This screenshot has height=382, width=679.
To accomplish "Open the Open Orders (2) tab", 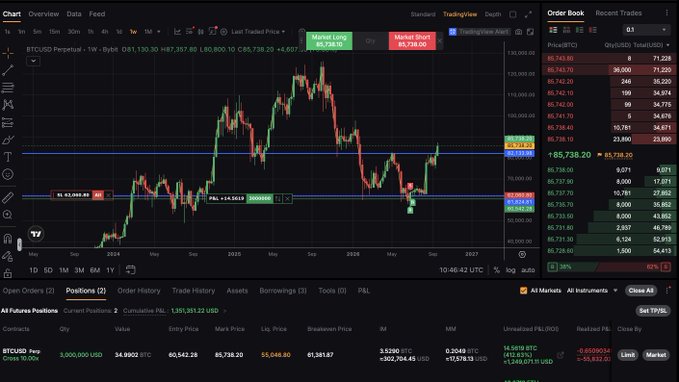I will pyautogui.click(x=29, y=291).
